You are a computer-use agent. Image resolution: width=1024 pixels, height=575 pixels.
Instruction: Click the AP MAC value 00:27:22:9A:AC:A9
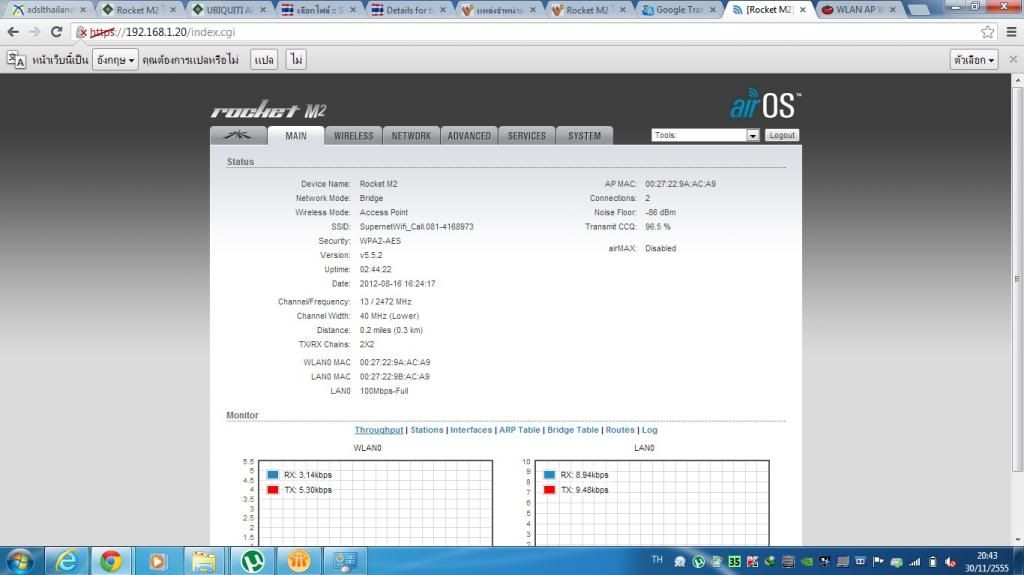(680, 184)
